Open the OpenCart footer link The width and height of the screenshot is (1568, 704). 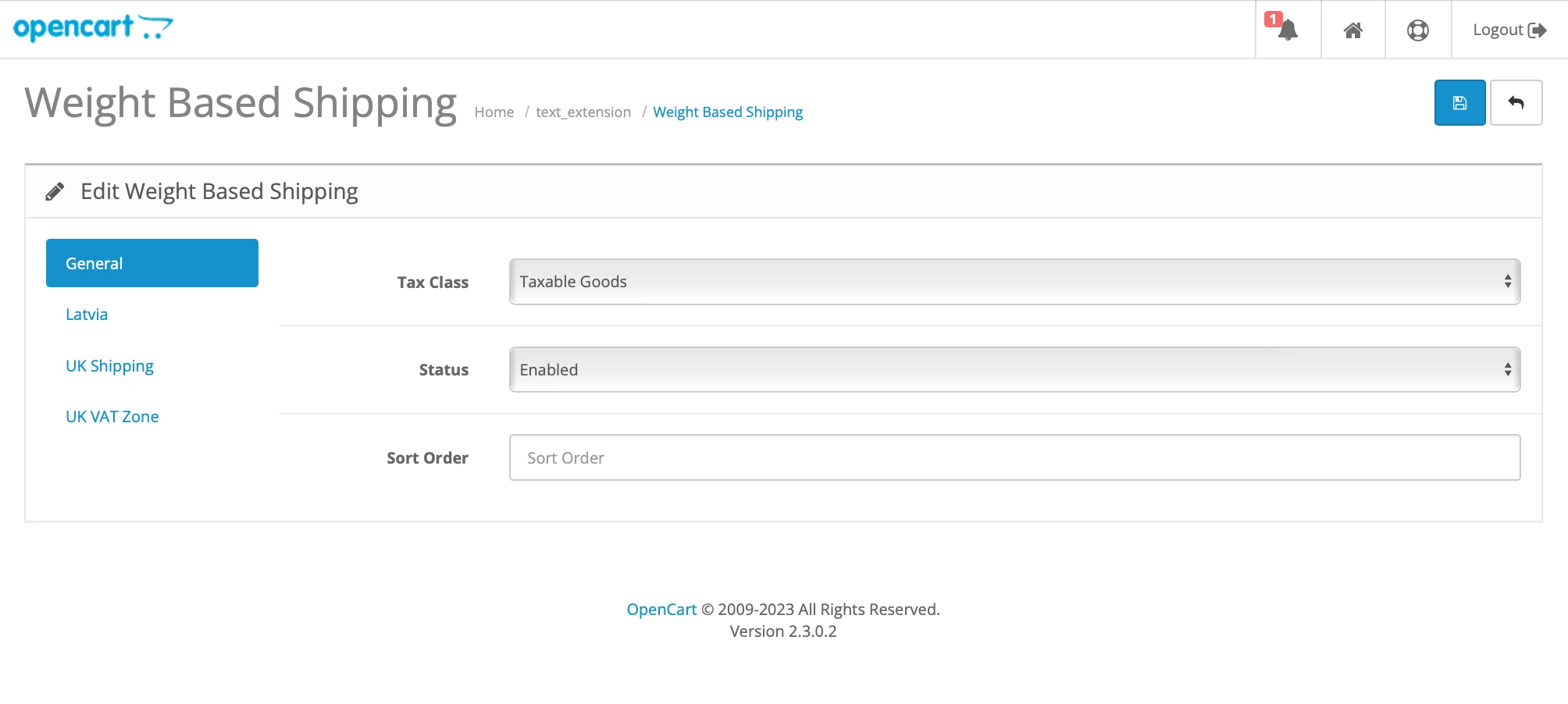661,610
